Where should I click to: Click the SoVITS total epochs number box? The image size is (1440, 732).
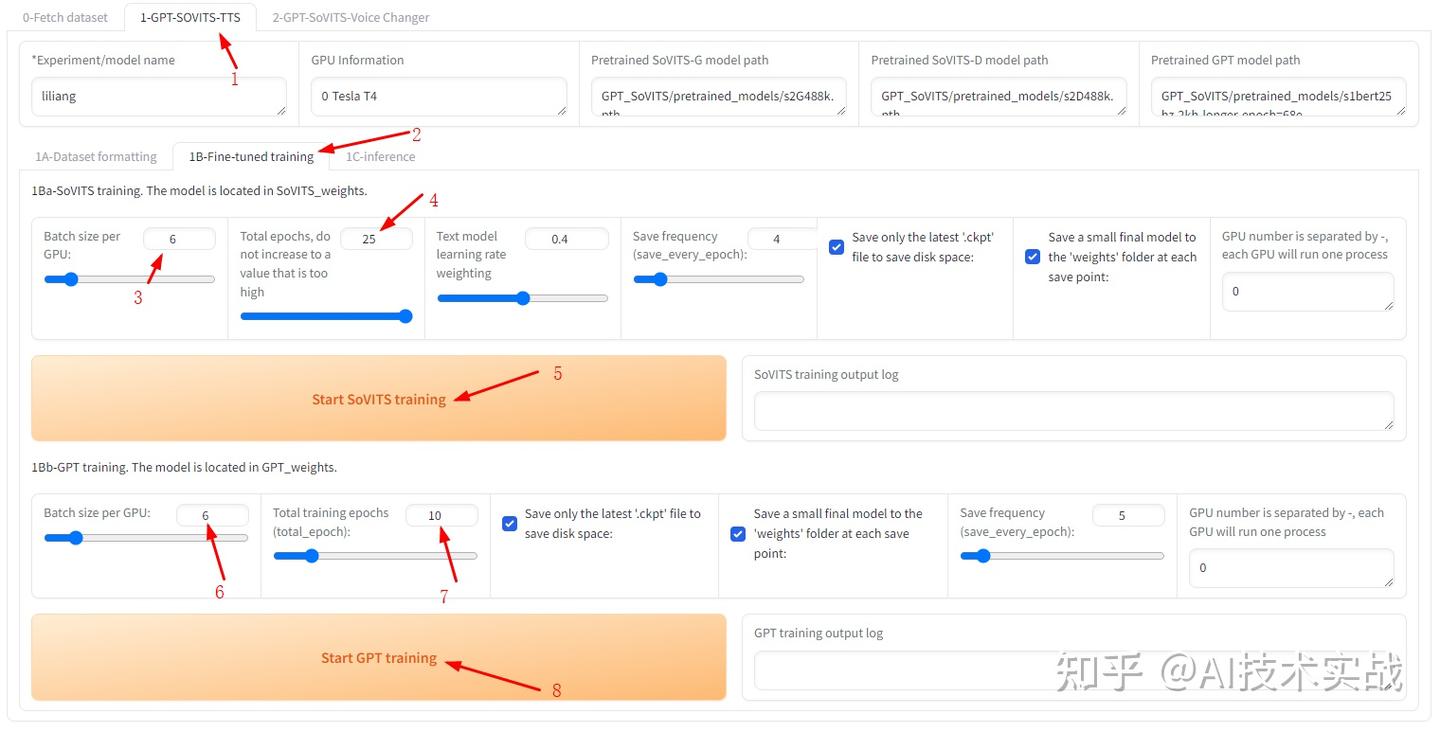point(376,239)
